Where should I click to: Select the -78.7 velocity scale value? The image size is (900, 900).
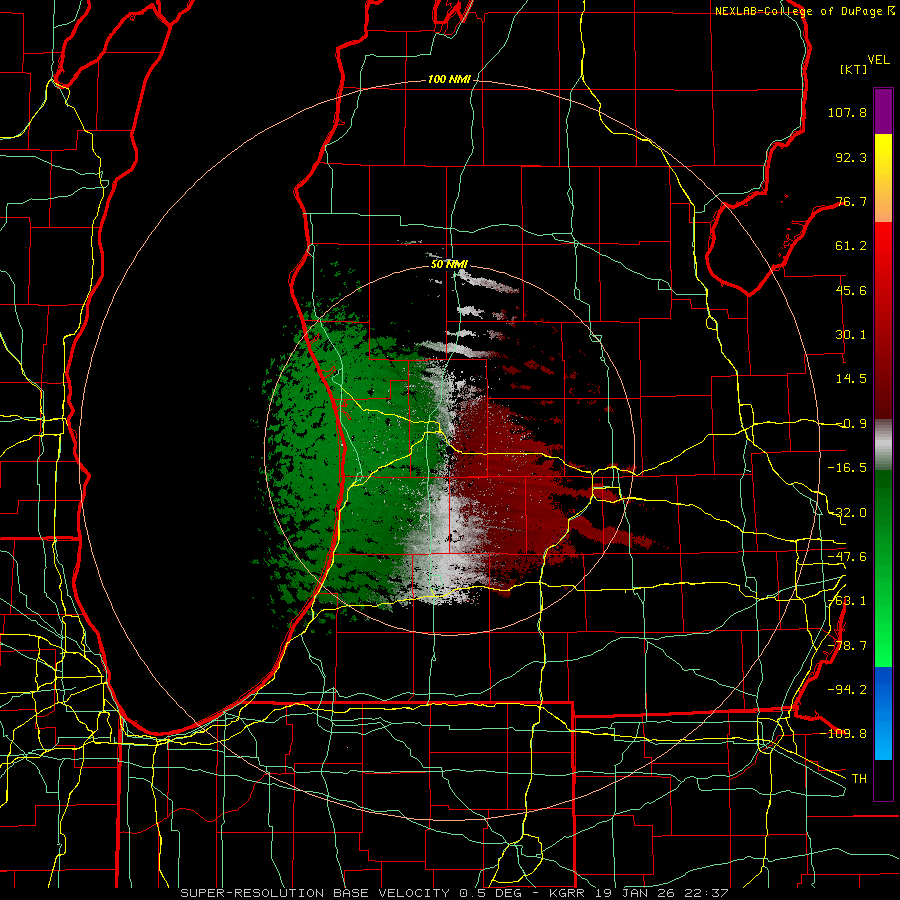[x=847, y=646]
